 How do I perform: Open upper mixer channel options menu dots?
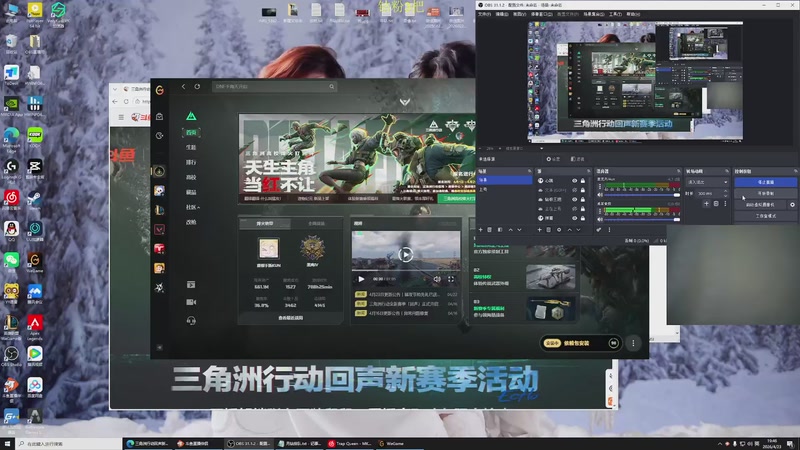click(x=600, y=186)
